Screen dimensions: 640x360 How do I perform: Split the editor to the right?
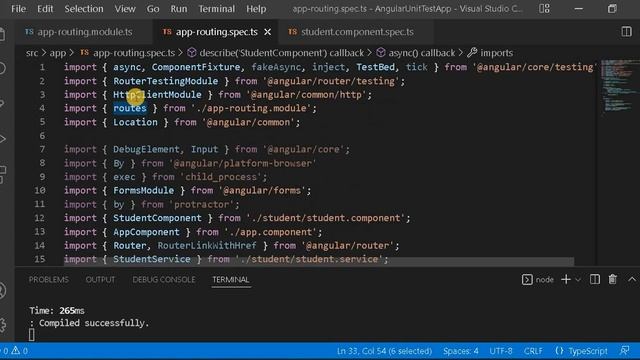click(626, 31)
